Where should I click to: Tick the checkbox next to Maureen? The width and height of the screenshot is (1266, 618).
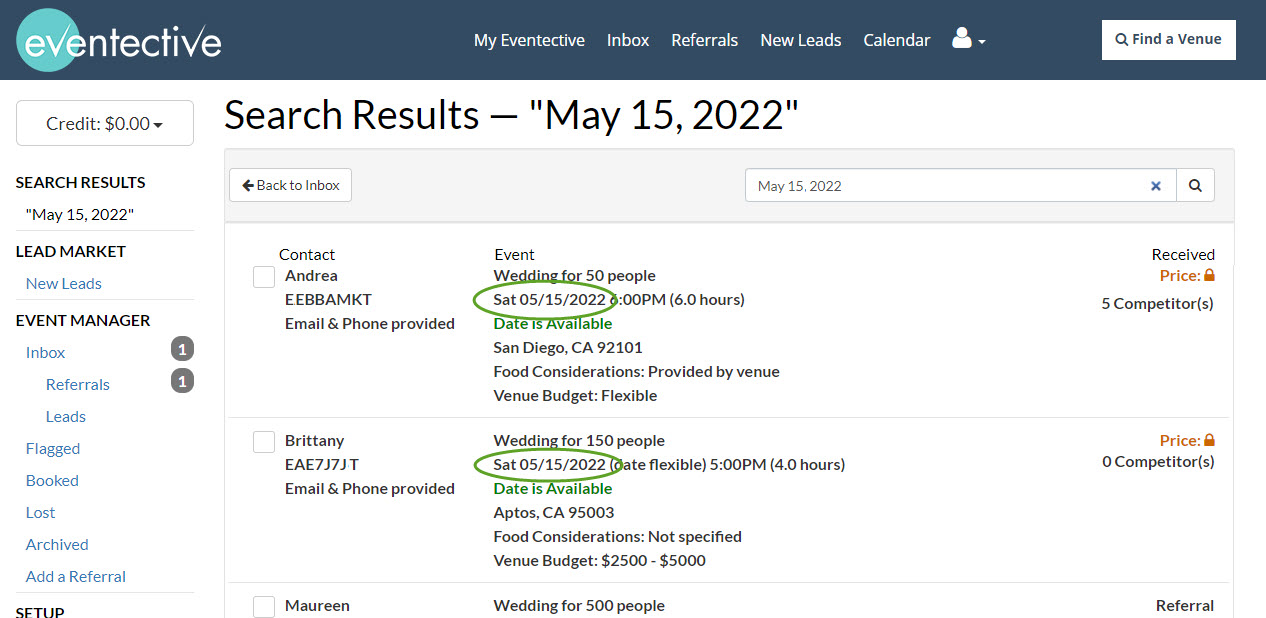[x=264, y=606]
